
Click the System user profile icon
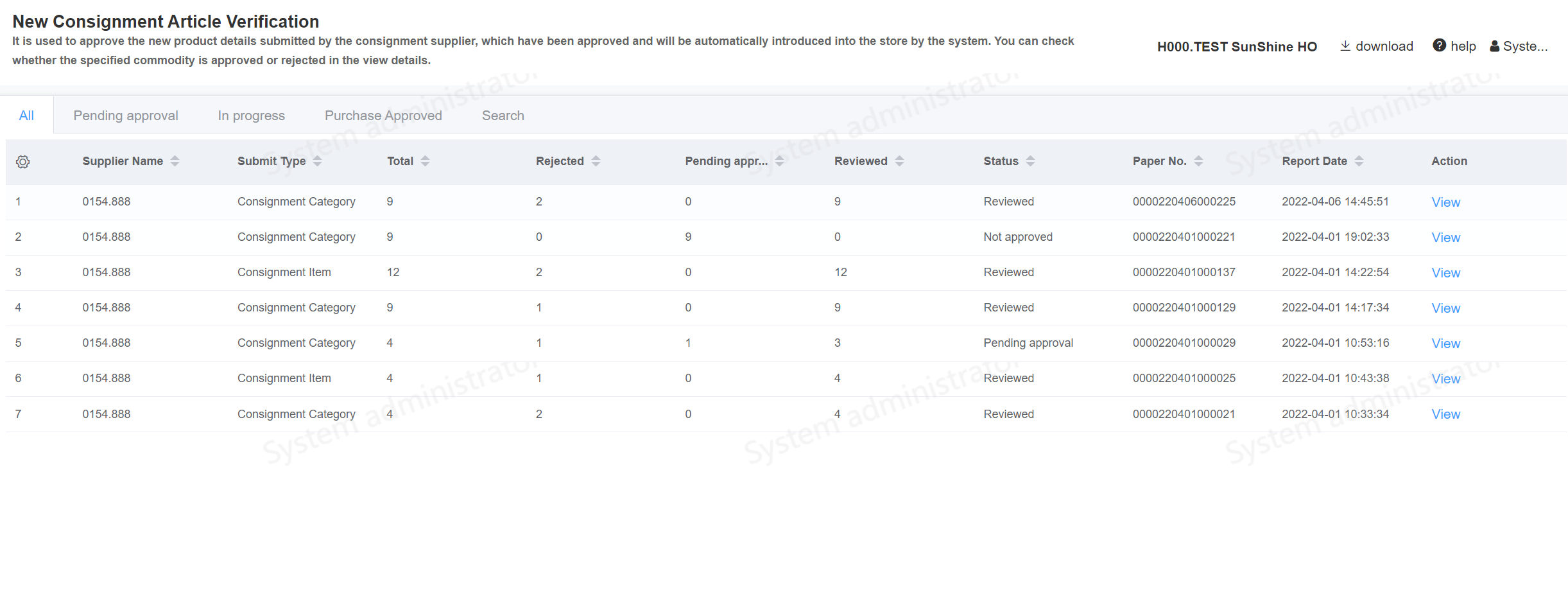click(x=1495, y=46)
